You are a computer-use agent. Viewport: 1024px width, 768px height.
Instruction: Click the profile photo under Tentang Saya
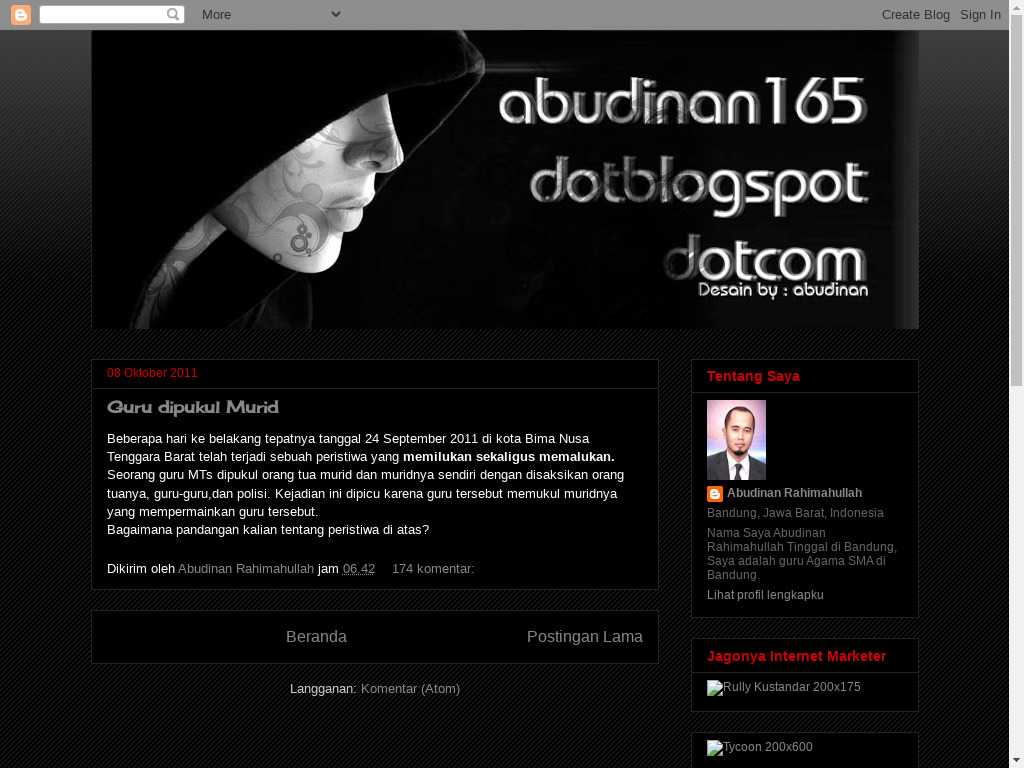pos(736,440)
